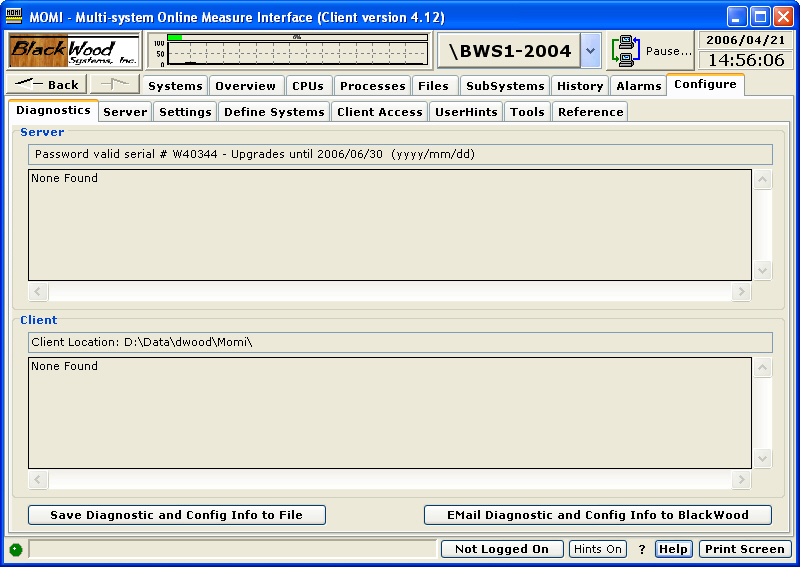Select the Alarms tab
This screenshot has height=567, width=800.
point(639,86)
